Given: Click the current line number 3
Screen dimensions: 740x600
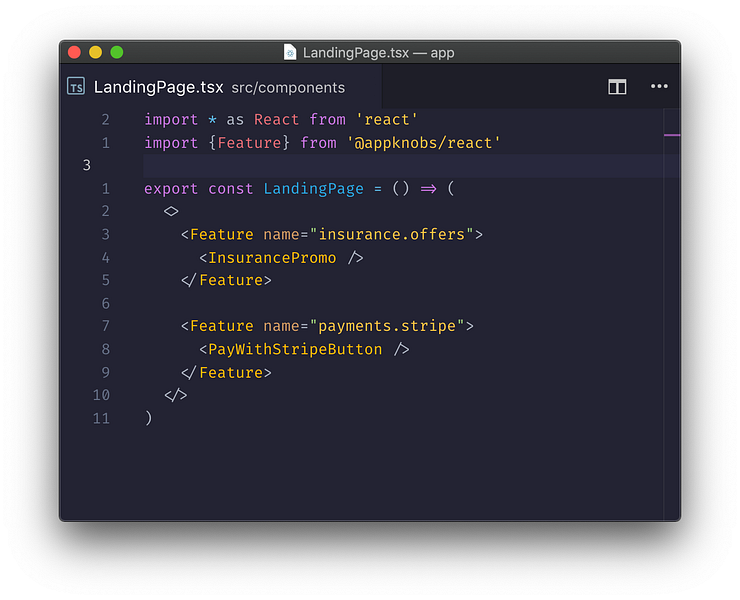Looking at the screenshot, I should [x=87, y=165].
